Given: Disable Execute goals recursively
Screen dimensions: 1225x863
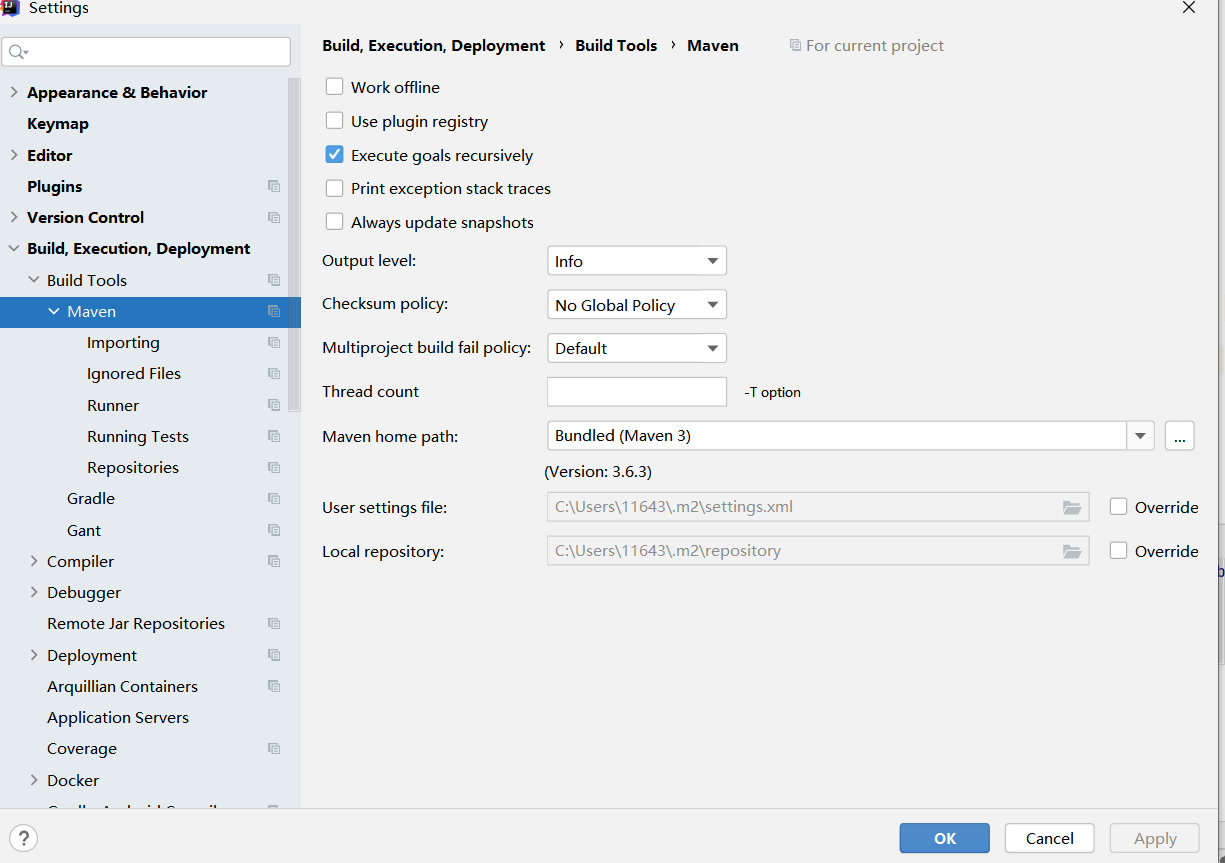Looking at the screenshot, I should click(334, 154).
